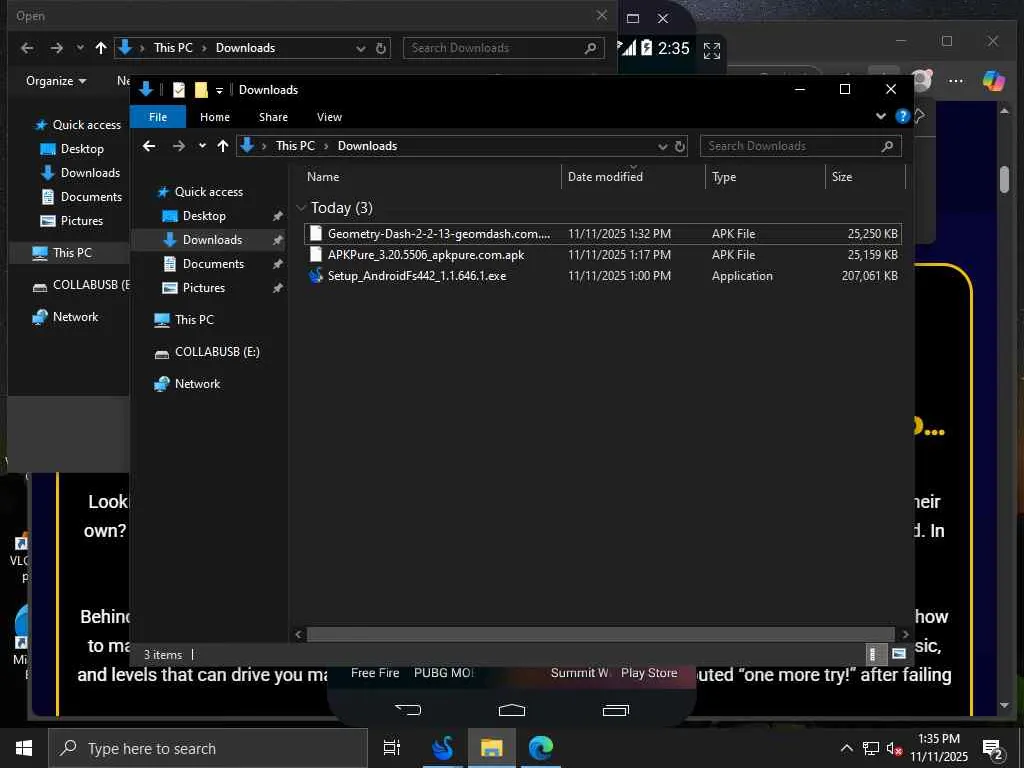Open the File ribbon tab

[x=158, y=117]
